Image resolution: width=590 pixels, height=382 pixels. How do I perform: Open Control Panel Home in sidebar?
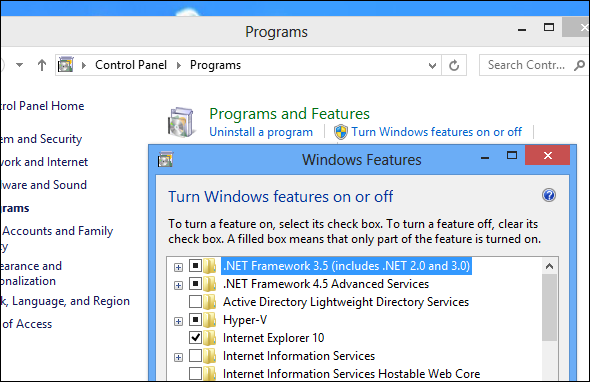point(42,106)
